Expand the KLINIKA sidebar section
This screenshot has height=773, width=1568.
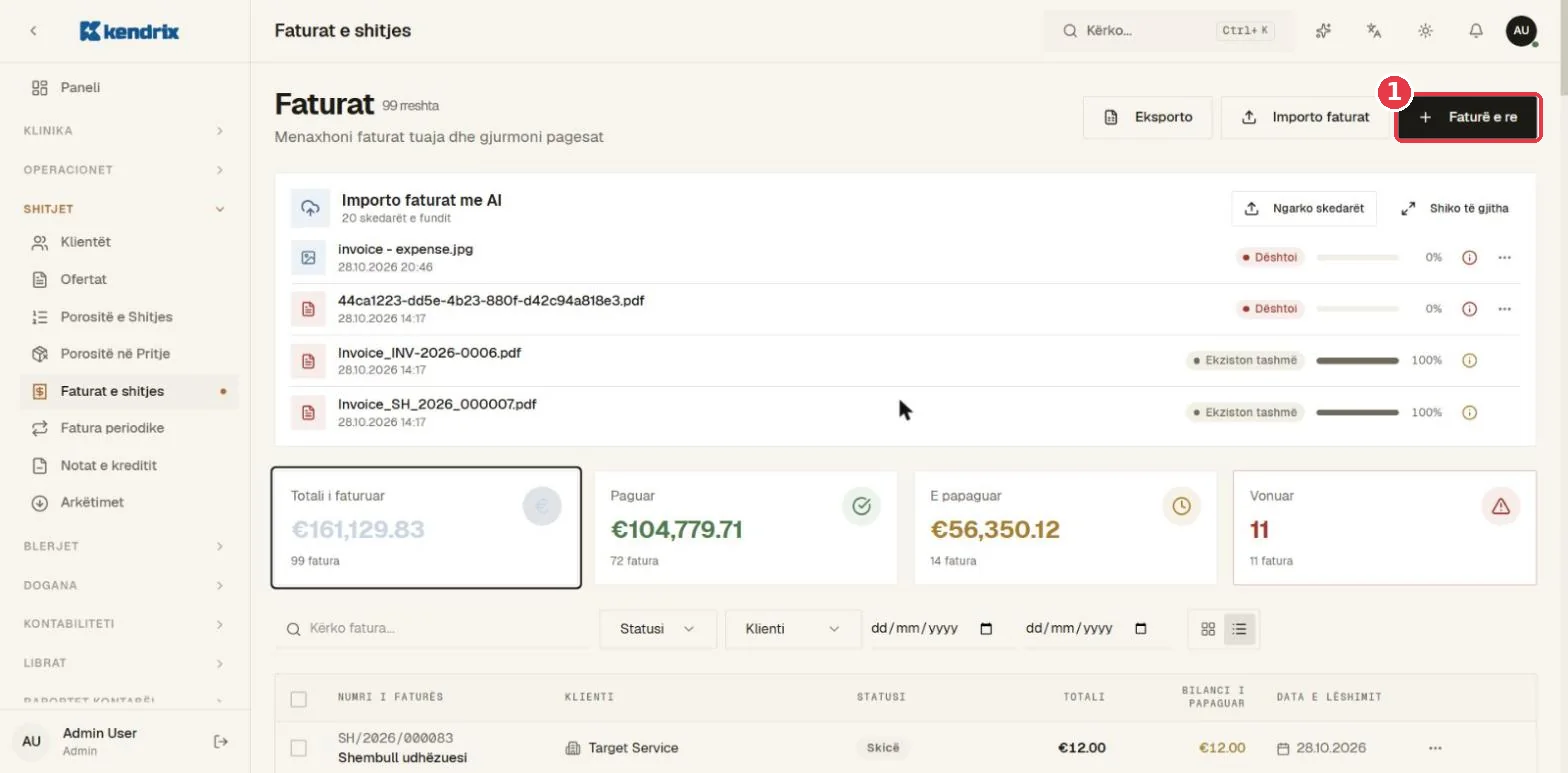(125, 131)
